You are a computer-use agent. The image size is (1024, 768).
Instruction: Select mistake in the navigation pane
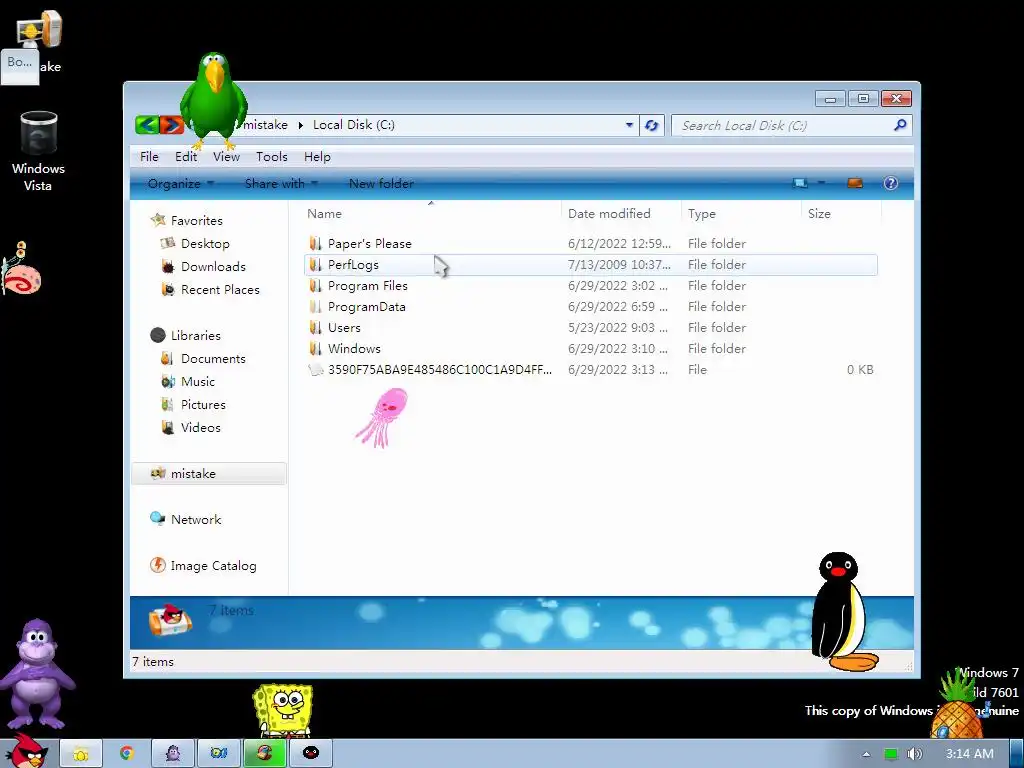(209, 473)
